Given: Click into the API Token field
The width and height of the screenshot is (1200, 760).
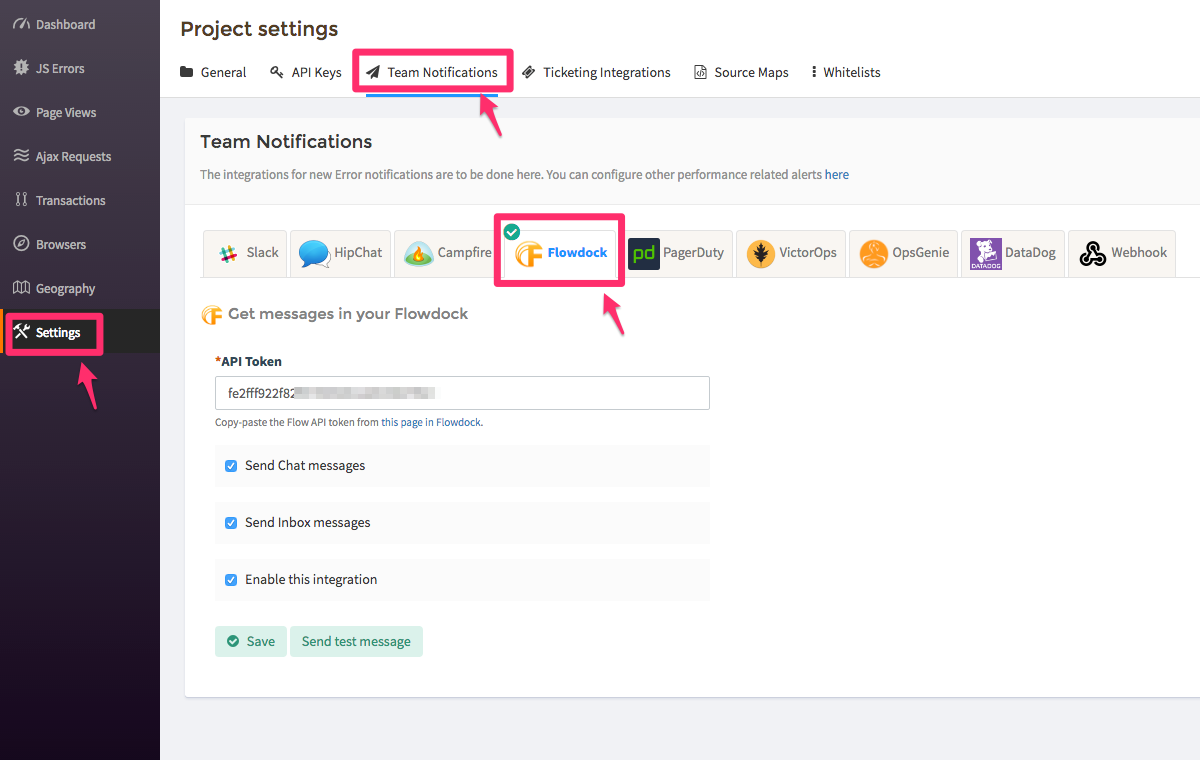Looking at the screenshot, I should [462, 393].
